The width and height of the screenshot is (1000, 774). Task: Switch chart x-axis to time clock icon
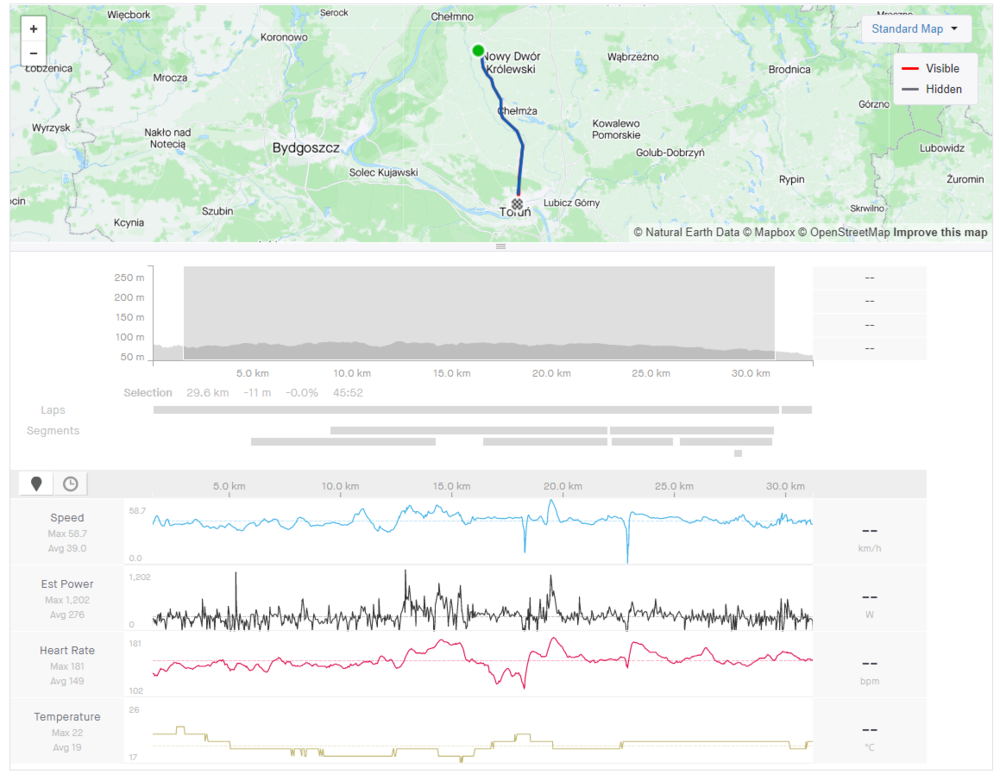tap(71, 484)
